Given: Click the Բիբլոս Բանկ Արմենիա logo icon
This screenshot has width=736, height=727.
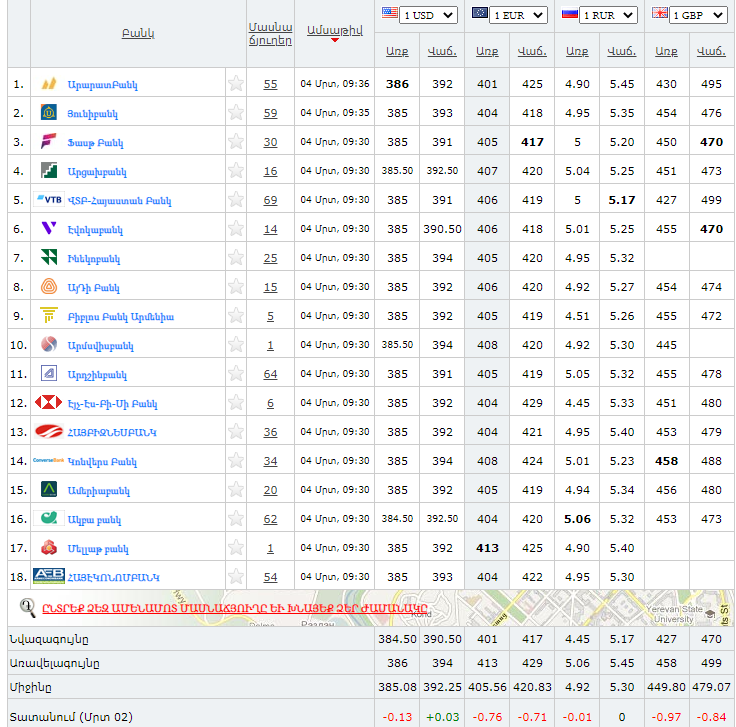Looking at the screenshot, I should (49, 315).
